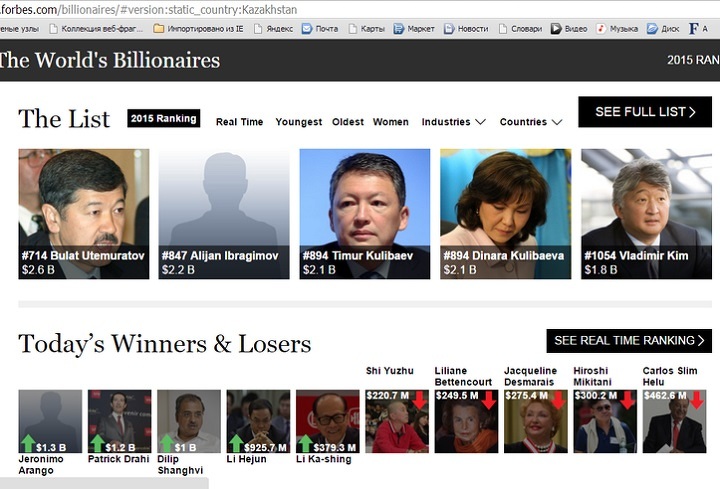Show the Youngest billionaires list
Screen dimensions: 720x489
(x=298, y=122)
